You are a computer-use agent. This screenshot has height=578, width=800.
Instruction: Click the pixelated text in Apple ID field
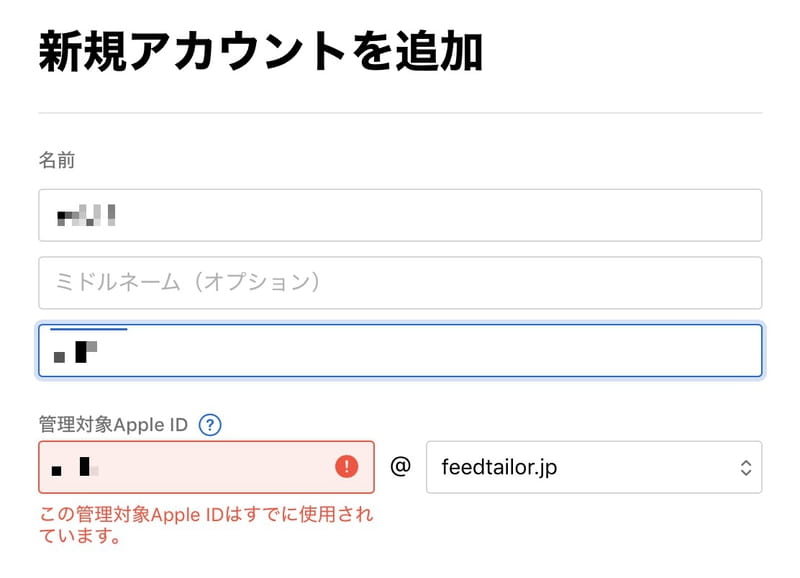(x=75, y=467)
